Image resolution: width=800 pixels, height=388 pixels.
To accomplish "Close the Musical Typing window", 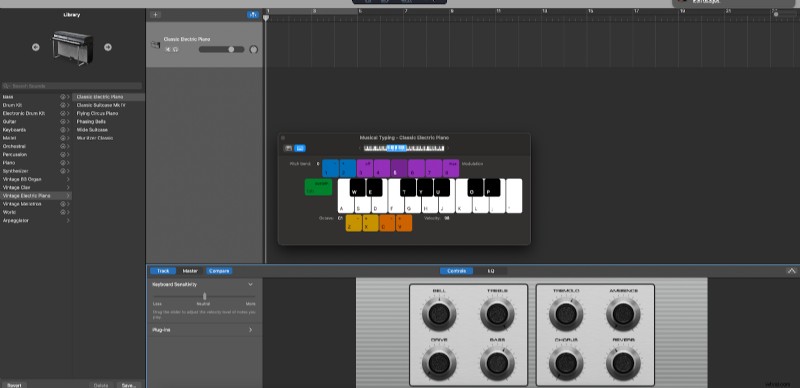I will (x=283, y=138).
